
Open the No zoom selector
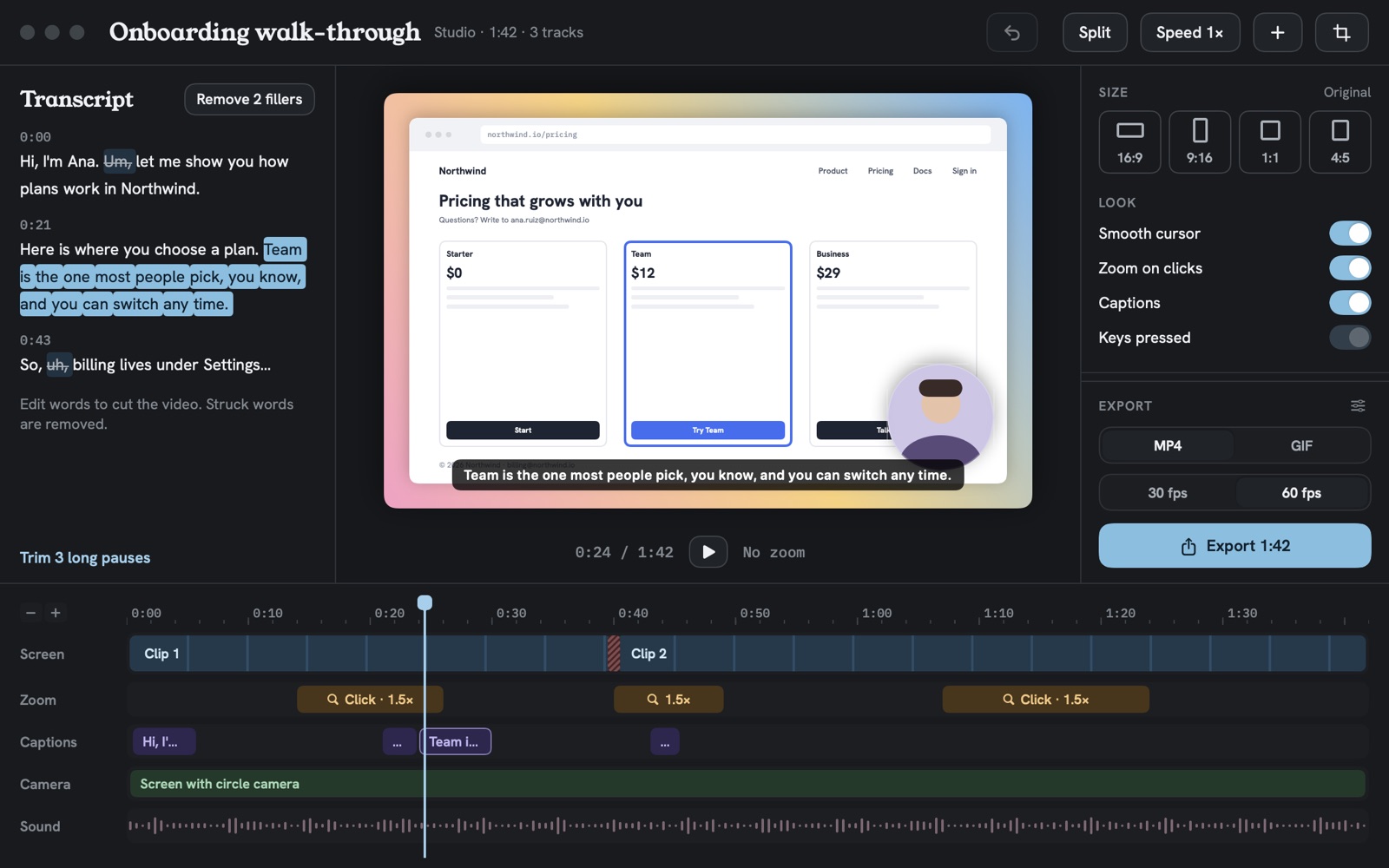click(773, 552)
